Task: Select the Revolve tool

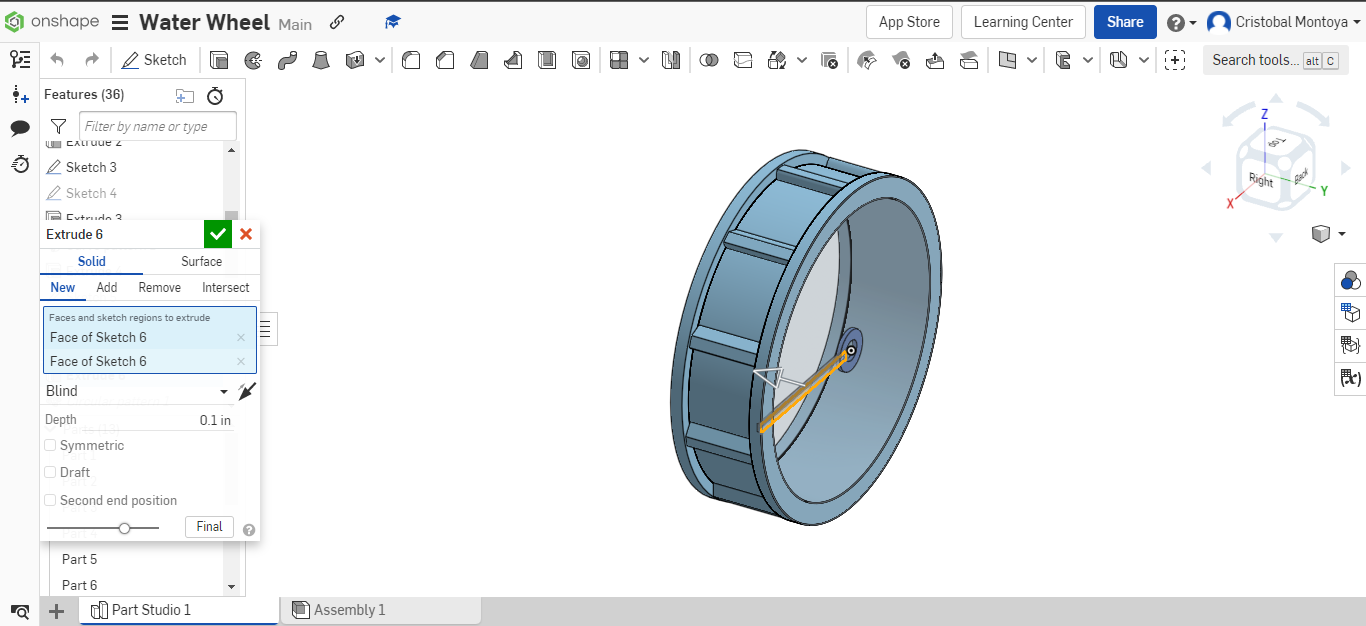Action: pyautogui.click(x=253, y=60)
